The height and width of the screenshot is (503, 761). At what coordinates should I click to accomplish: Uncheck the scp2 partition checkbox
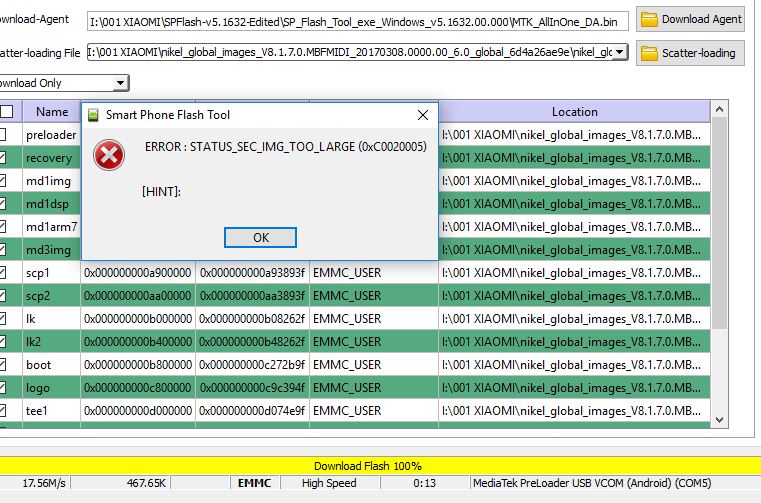click(4, 296)
